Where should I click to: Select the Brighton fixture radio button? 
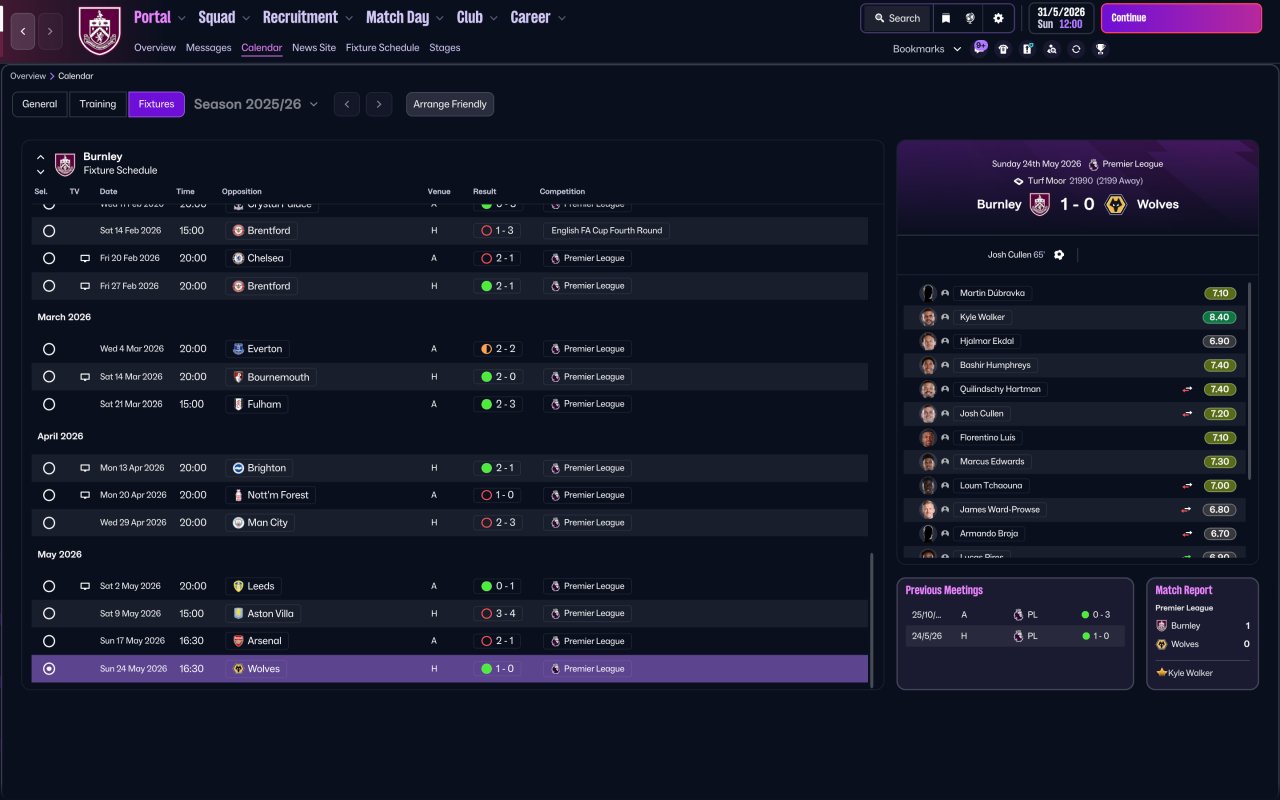click(x=49, y=468)
